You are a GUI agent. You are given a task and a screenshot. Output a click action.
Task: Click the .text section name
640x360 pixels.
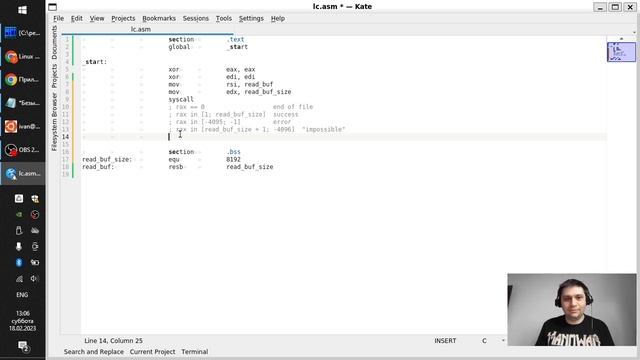coord(235,39)
